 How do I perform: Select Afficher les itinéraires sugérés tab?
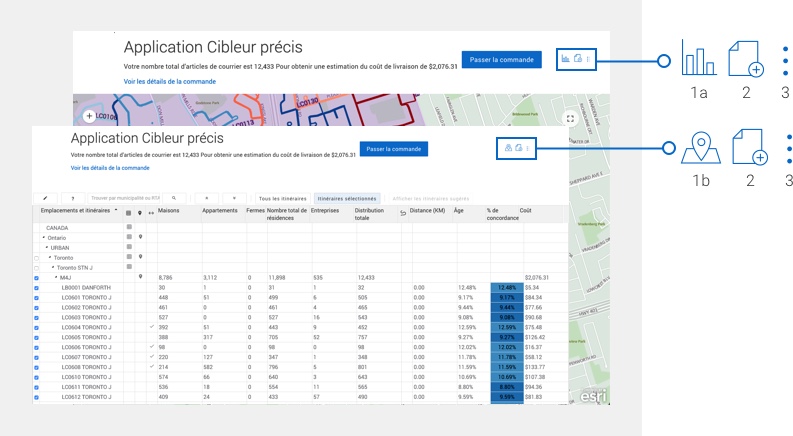point(431,199)
